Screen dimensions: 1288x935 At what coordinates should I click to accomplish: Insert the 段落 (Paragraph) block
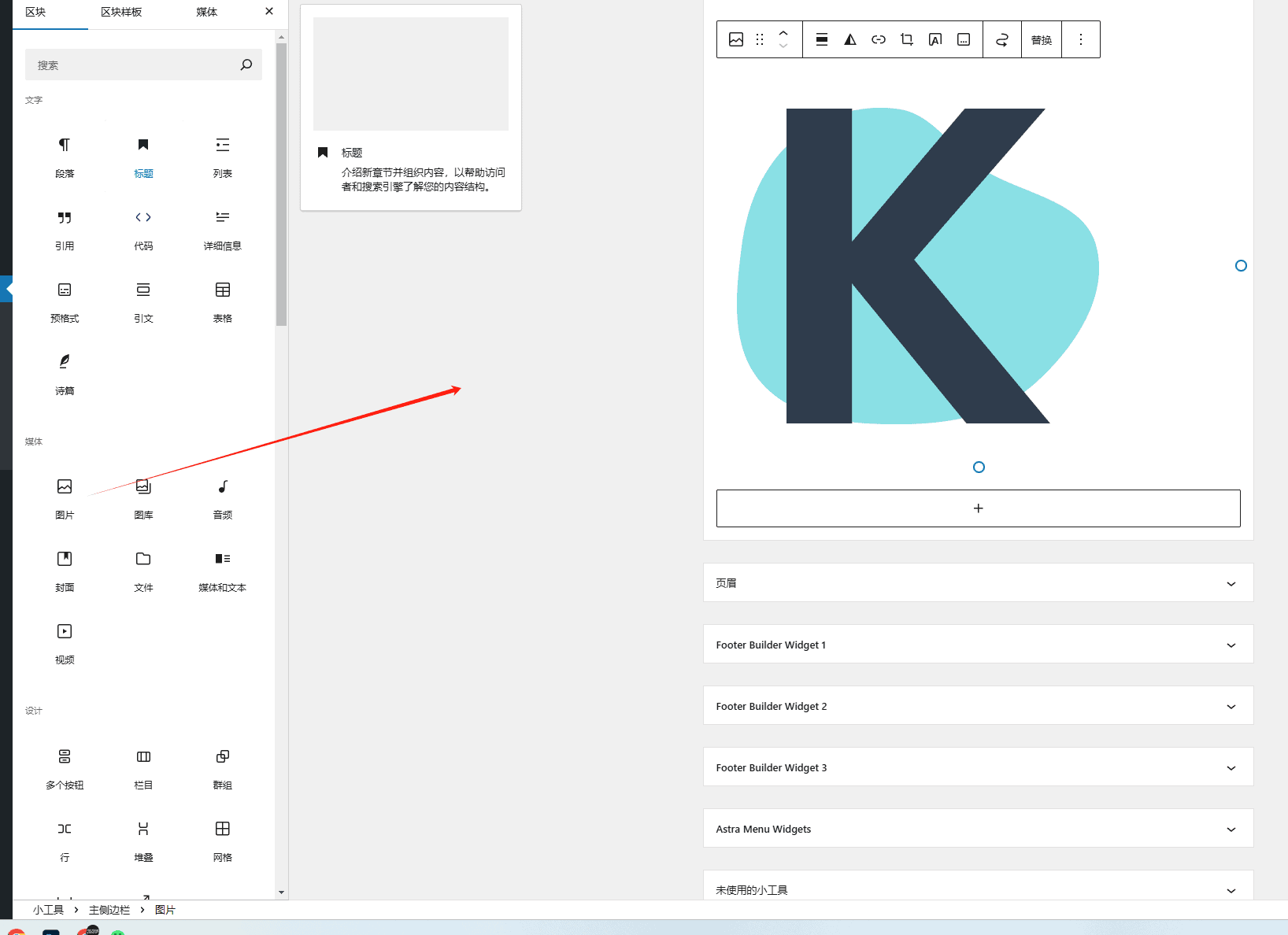pyautogui.click(x=65, y=156)
